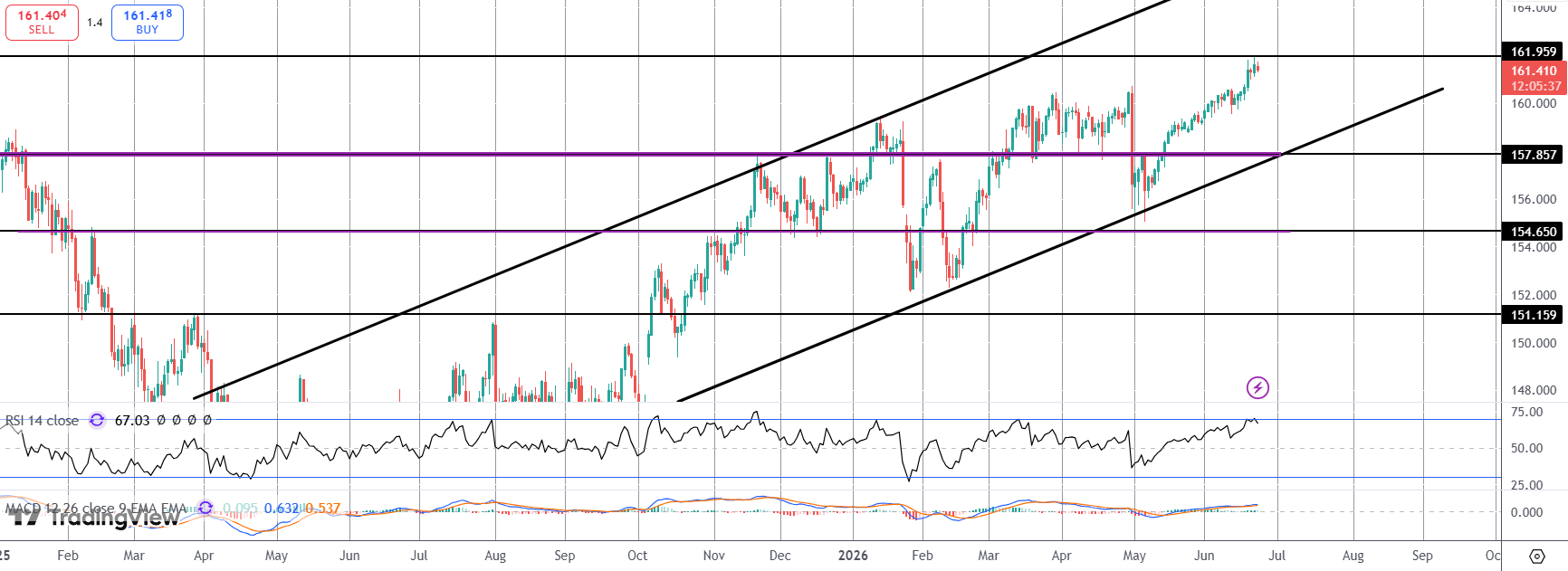Click the Jul label right of Jun 2026

[x=1276, y=556]
